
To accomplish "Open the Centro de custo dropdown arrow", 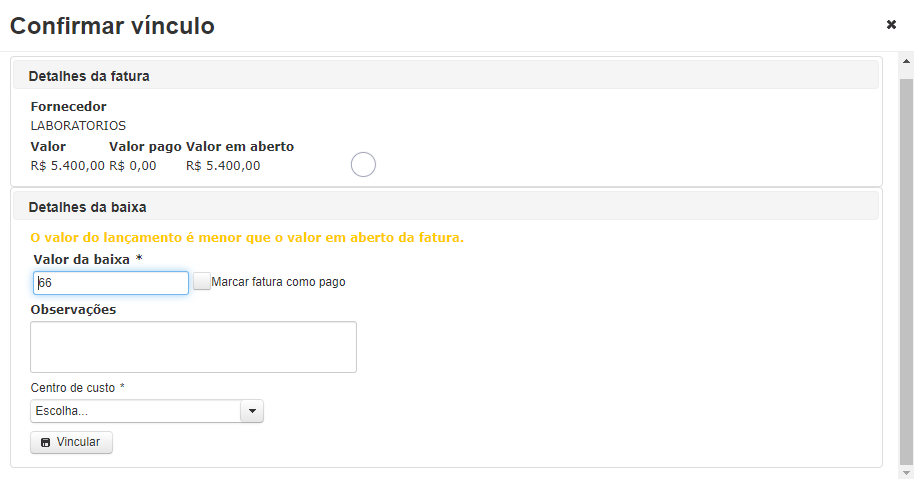I will [x=252, y=411].
